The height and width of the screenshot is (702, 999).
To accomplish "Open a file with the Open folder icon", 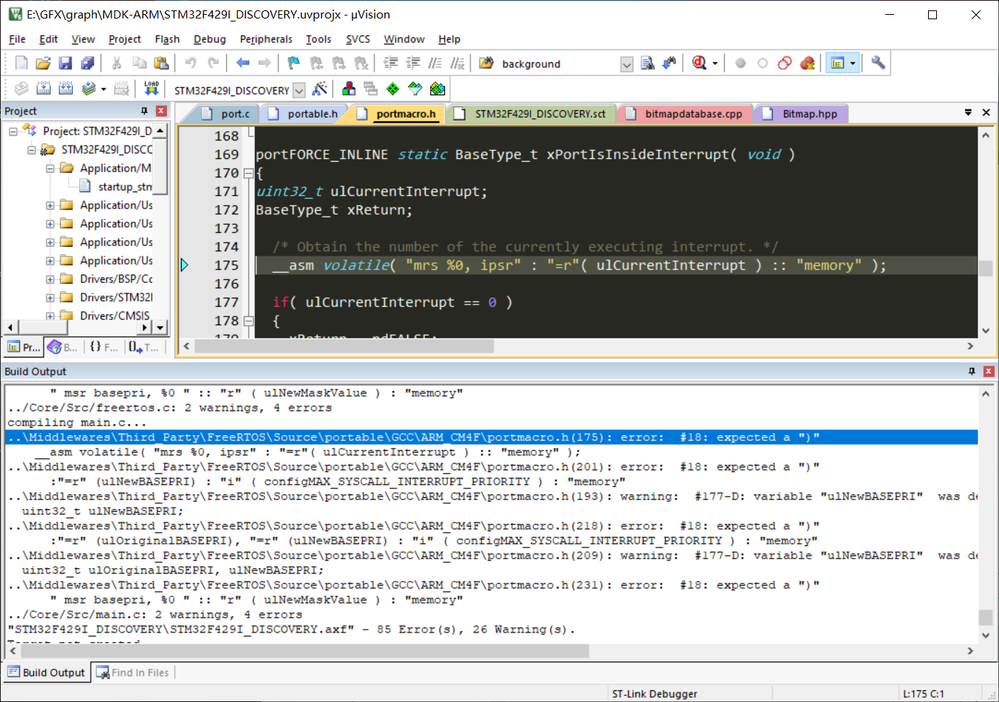I will click(43, 63).
